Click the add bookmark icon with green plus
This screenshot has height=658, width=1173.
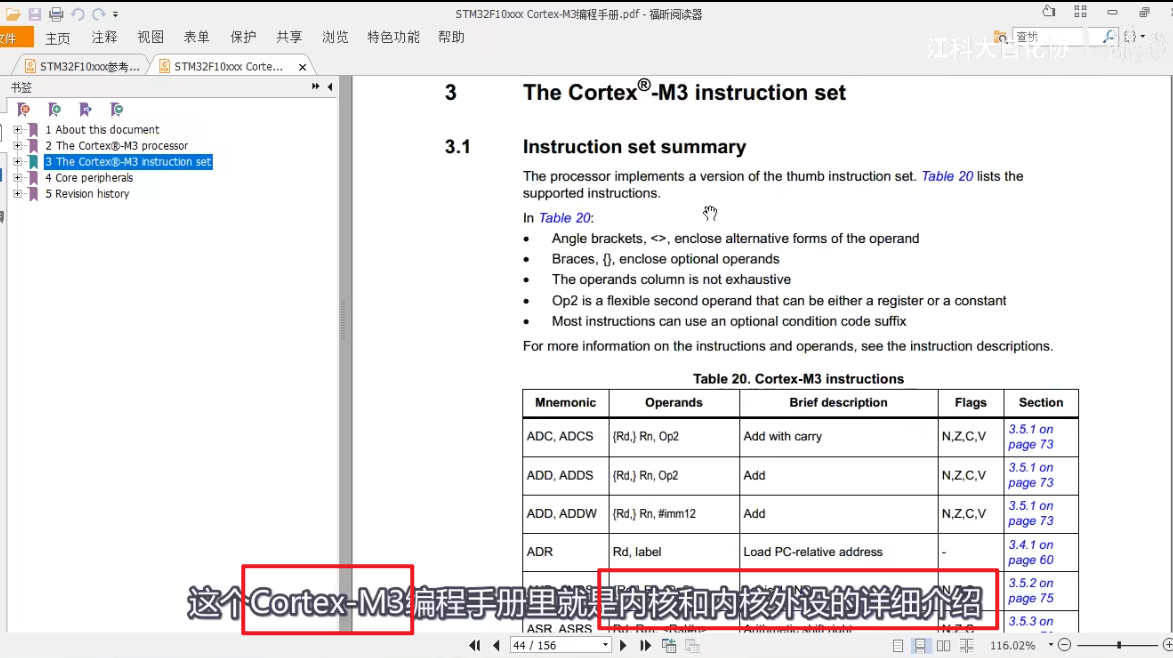(54, 110)
